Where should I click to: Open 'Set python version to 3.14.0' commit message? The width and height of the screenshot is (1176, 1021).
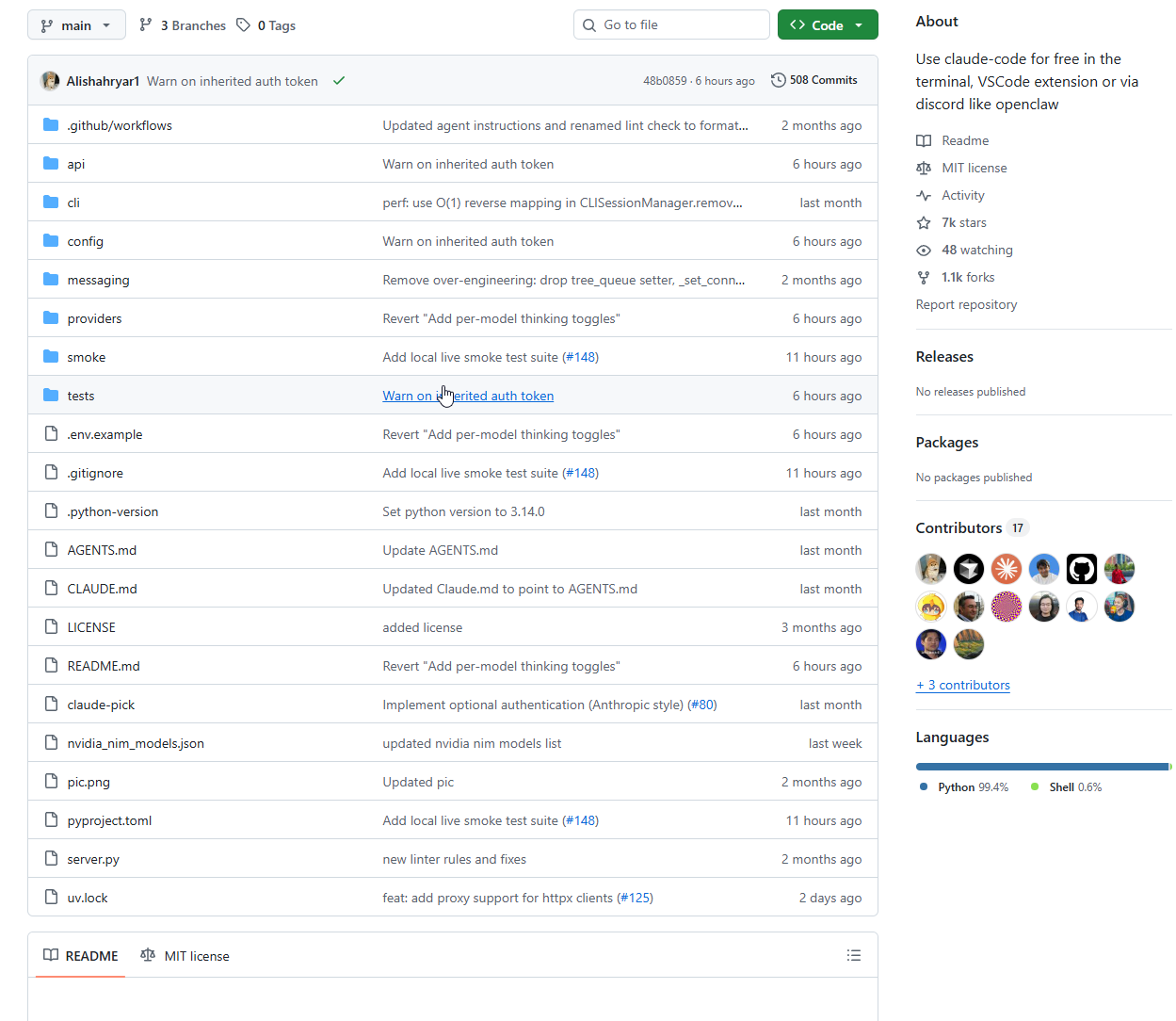click(x=463, y=511)
